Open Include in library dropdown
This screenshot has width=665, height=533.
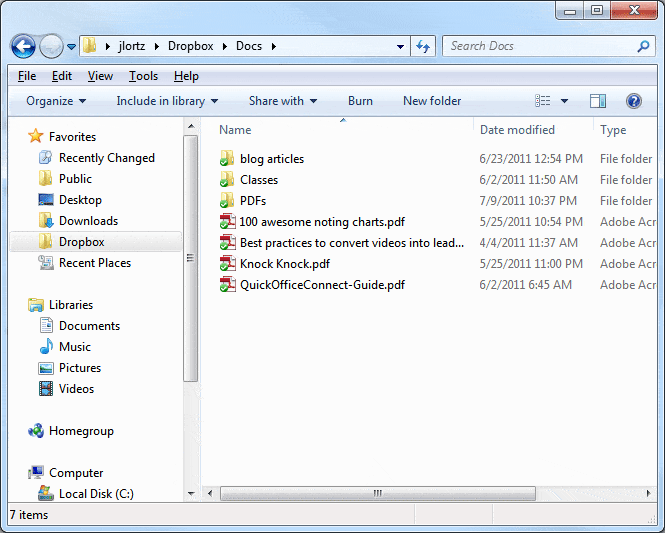(x=167, y=101)
